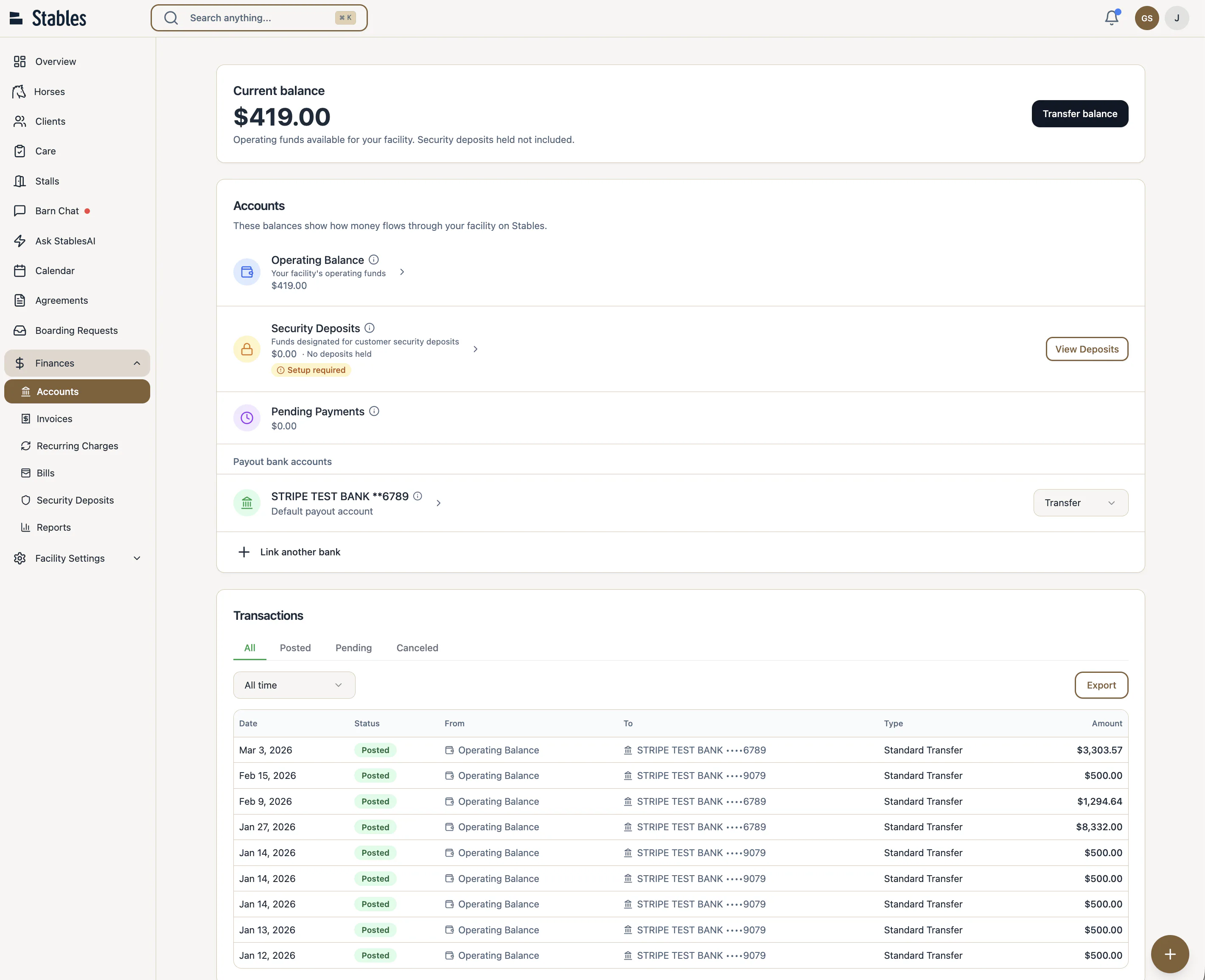Viewport: 1205px width, 980px height.
Task: Go to Invoices in sidebar
Action: point(77,419)
